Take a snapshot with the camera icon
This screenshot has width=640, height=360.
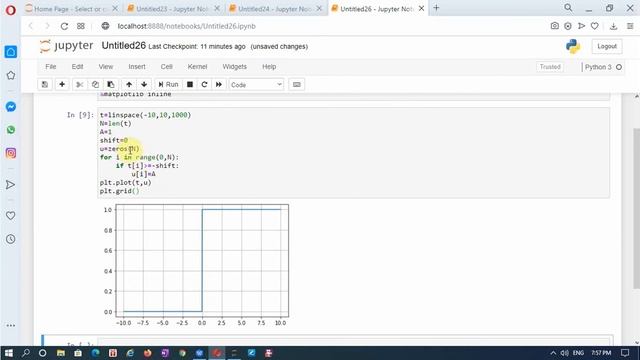pyautogui.click(x=554, y=26)
